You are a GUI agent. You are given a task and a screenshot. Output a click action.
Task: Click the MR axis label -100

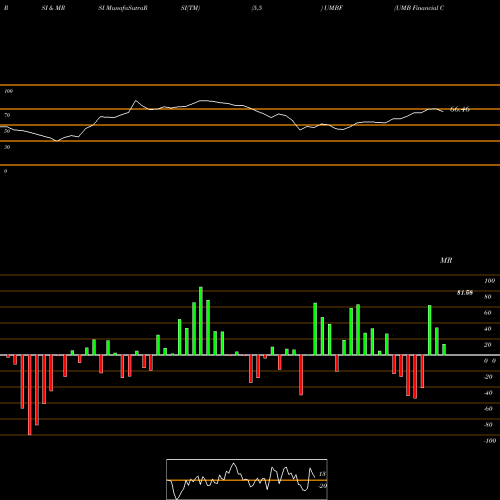490,441
